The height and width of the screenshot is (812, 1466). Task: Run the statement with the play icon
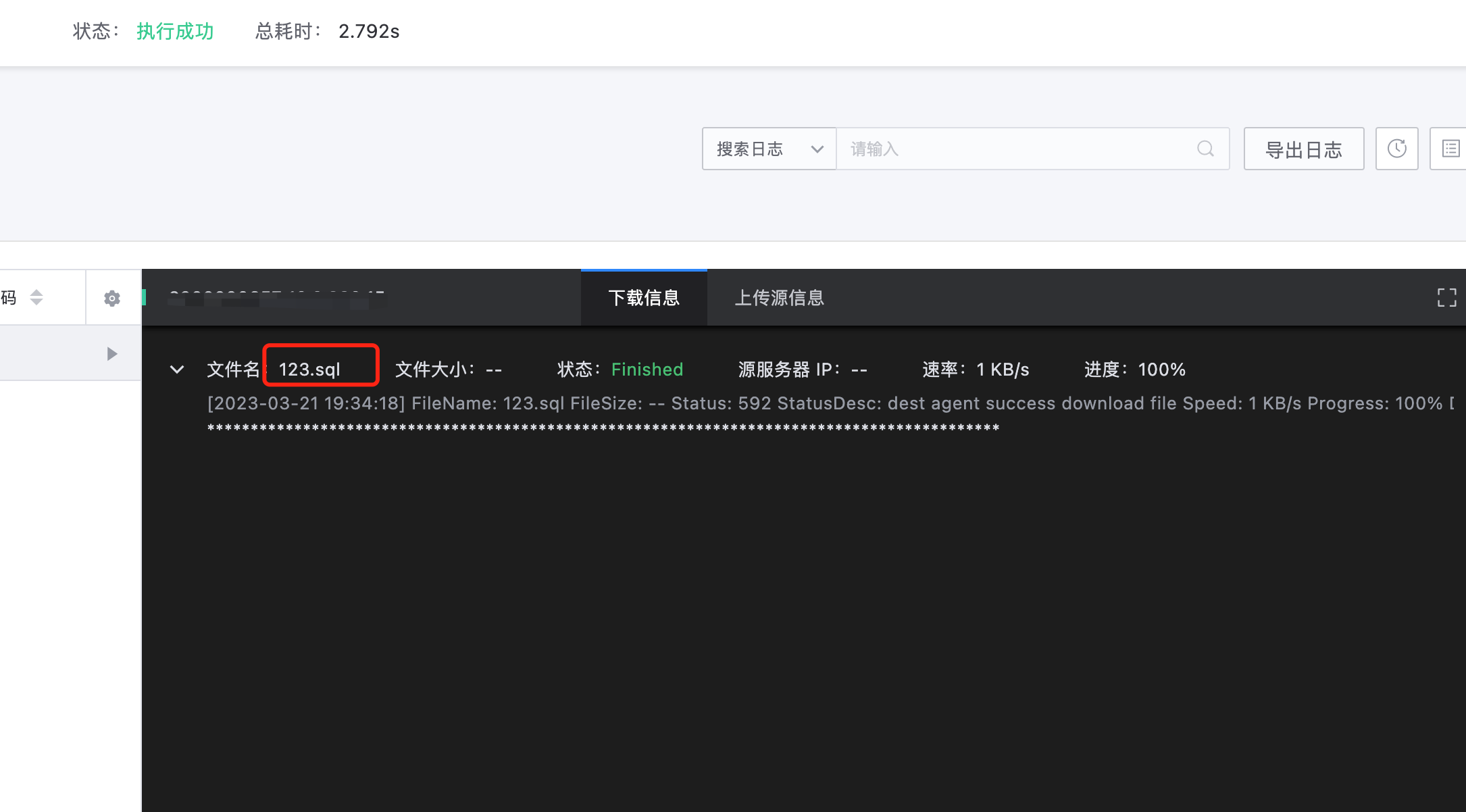coord(112,353)
